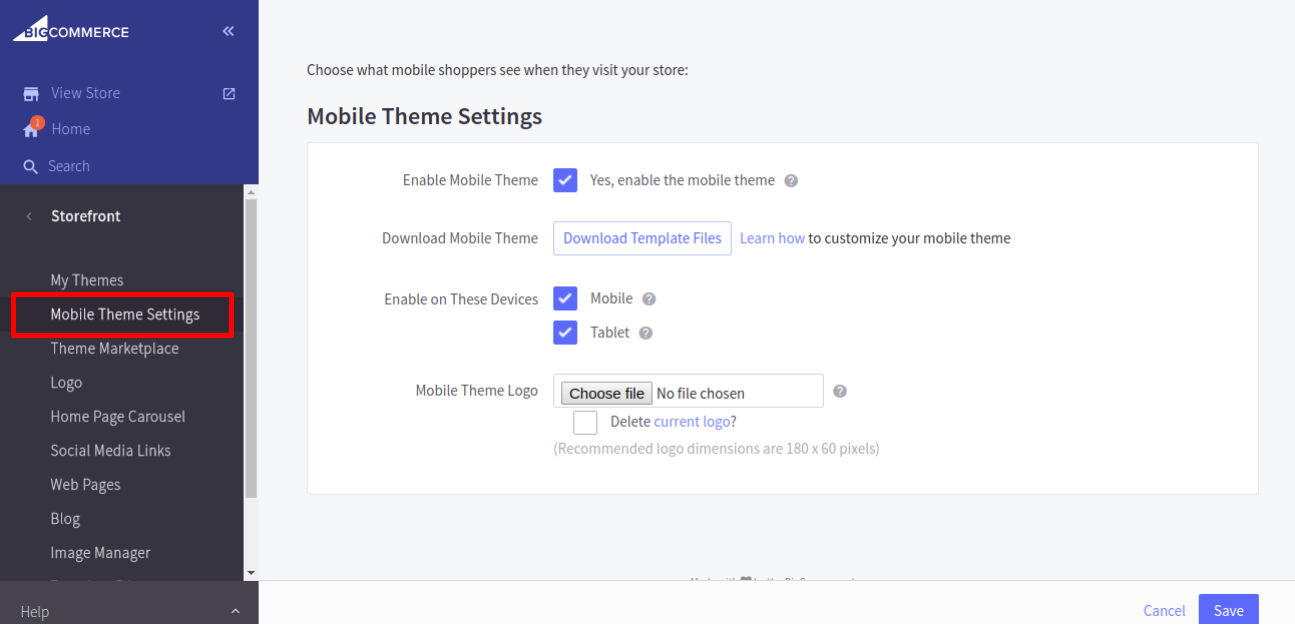Click the BigCommerce logo
The height and width of the screenshot is (630, 1295).
[x=71, y=30]
